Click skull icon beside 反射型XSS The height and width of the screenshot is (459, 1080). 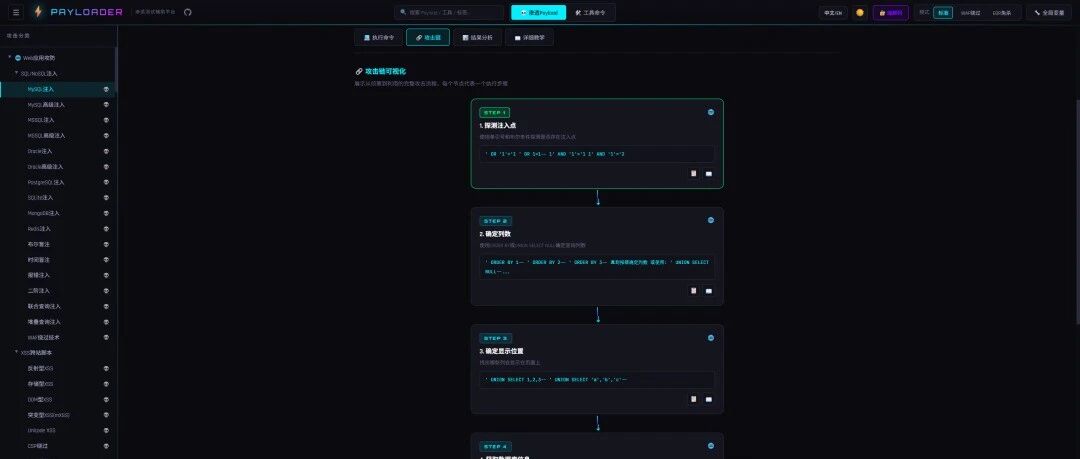[x=106, y=368]
